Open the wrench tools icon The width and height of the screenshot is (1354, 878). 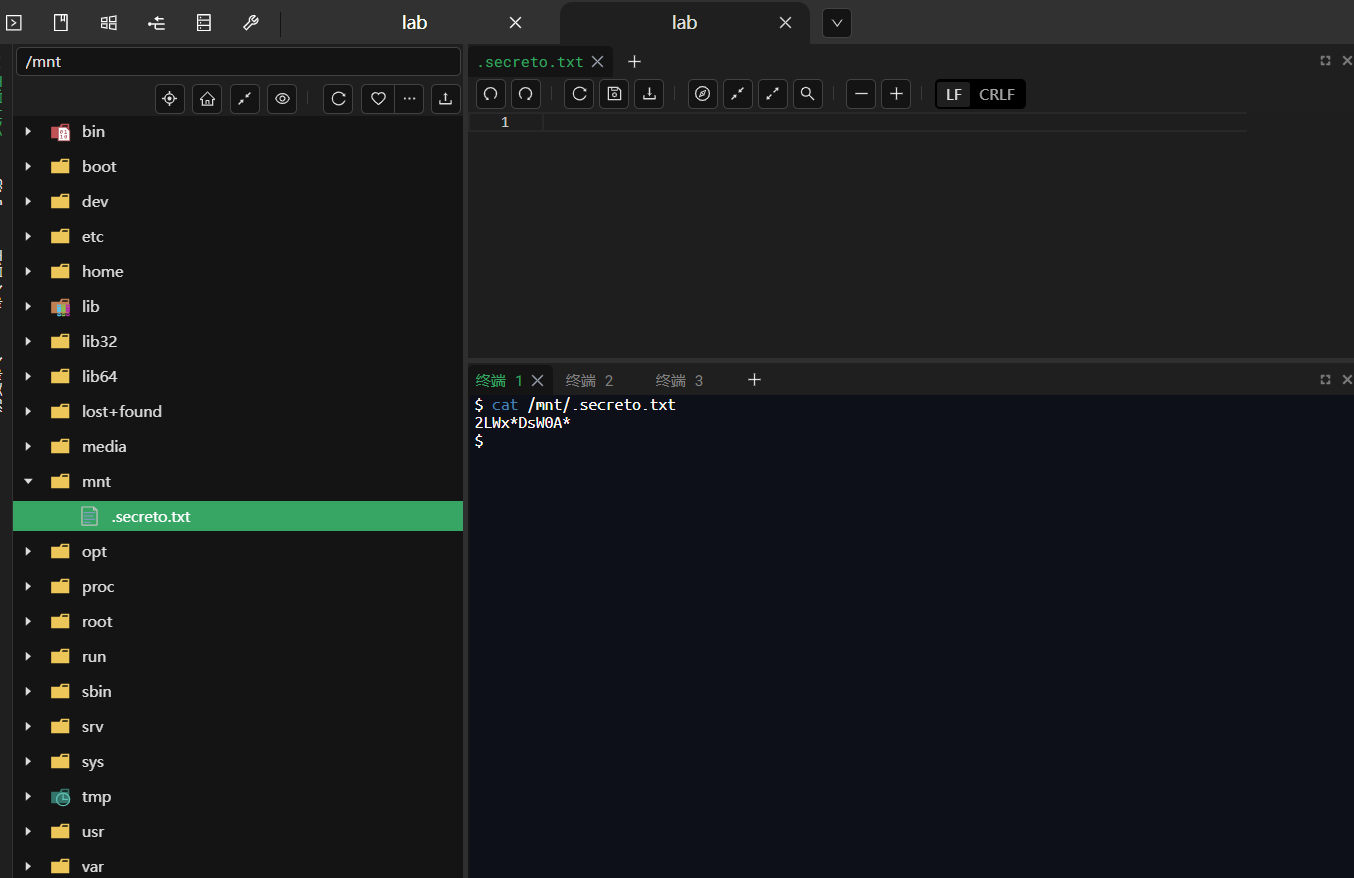click(251, 22)
